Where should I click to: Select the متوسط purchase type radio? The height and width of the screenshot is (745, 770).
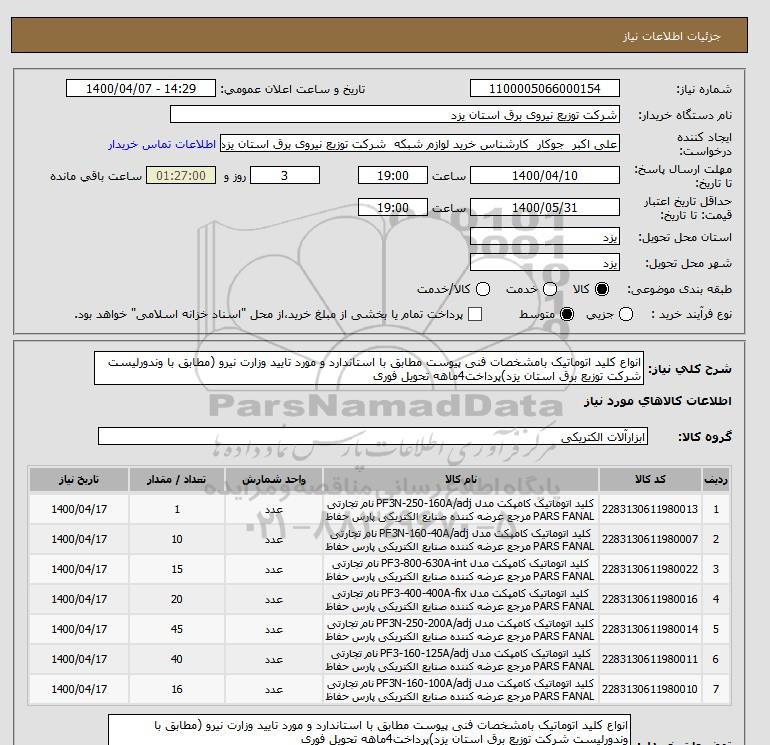point(567,314)
